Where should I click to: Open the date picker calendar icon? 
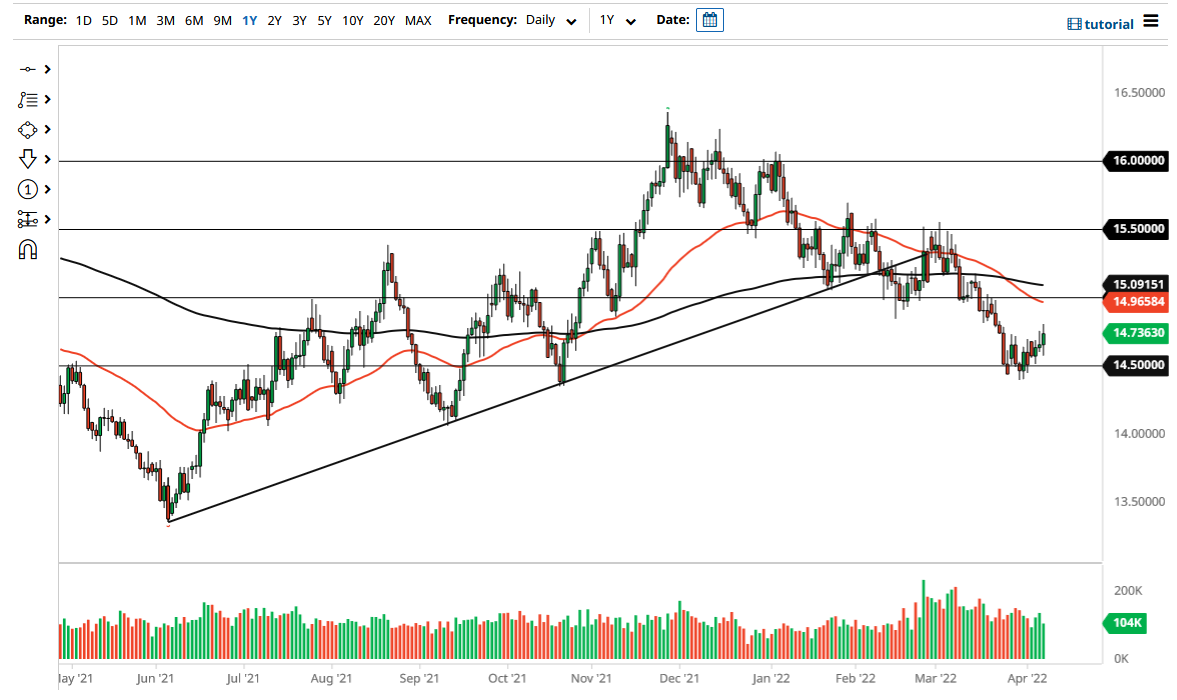pyautogui.click(x=709, y=19)
